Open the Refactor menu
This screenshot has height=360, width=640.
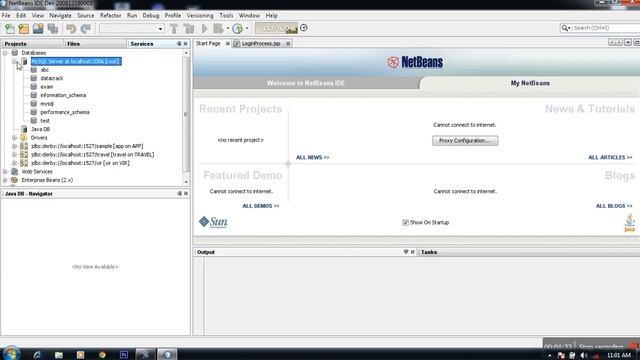coord(110,16)
